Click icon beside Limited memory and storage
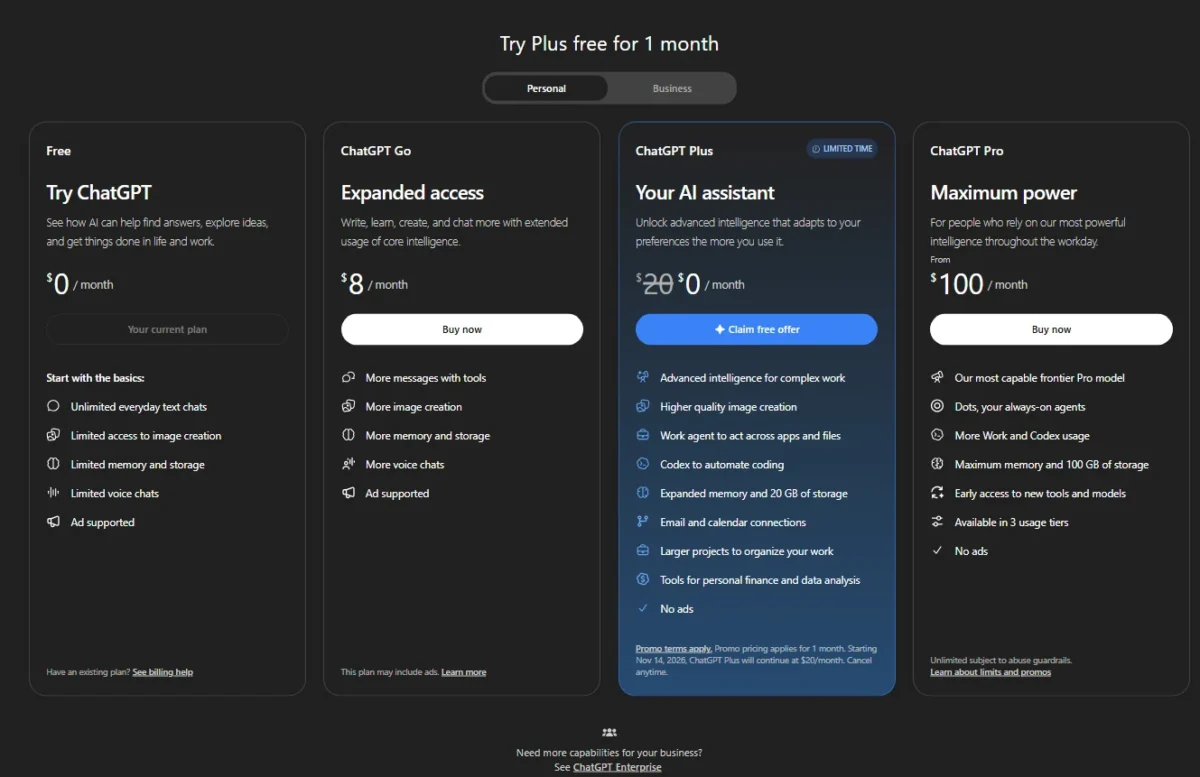 (53, 465)
